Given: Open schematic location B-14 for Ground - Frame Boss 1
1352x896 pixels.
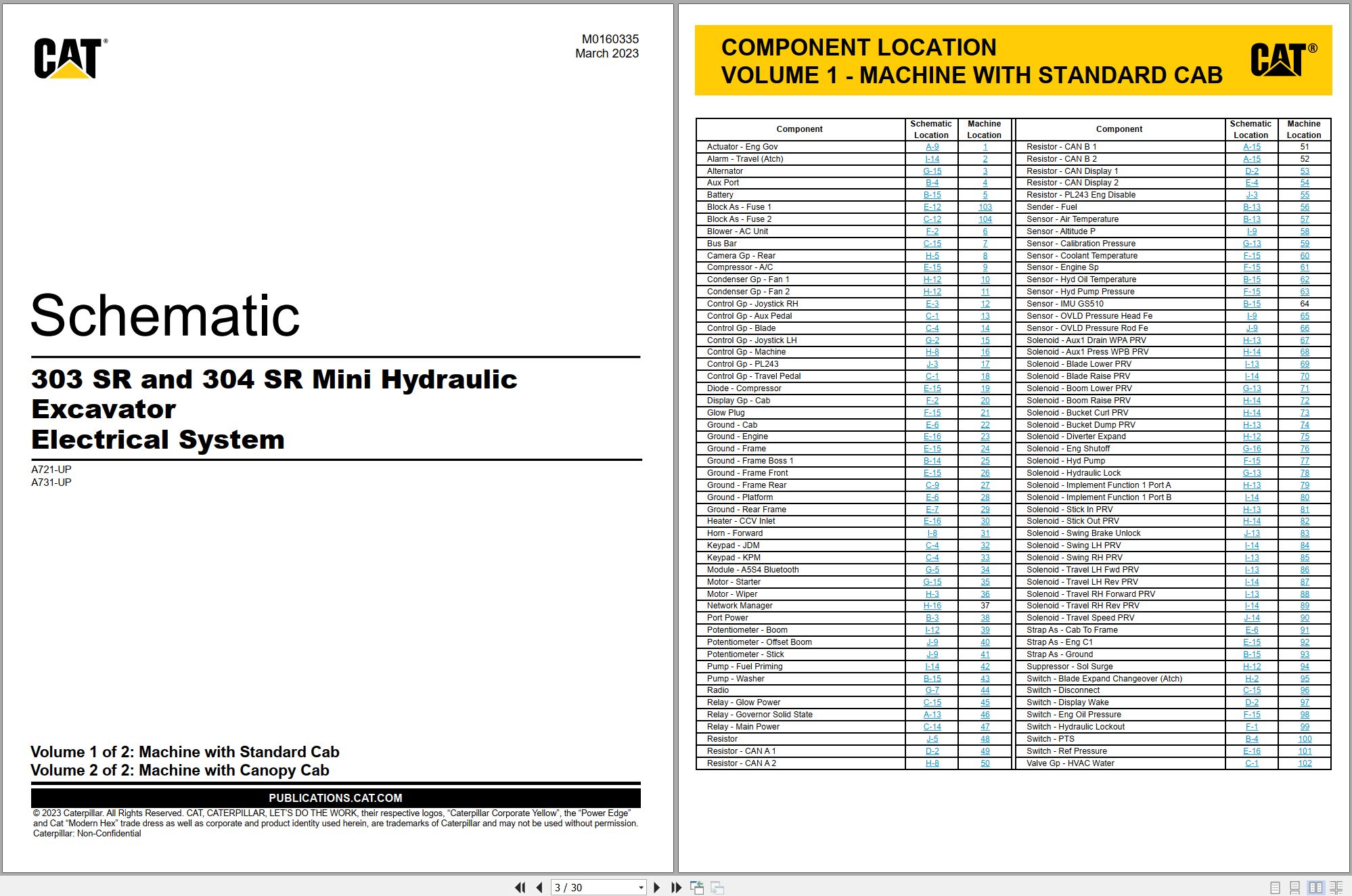Looking at the screenshot, I should (x=932, y=461).
